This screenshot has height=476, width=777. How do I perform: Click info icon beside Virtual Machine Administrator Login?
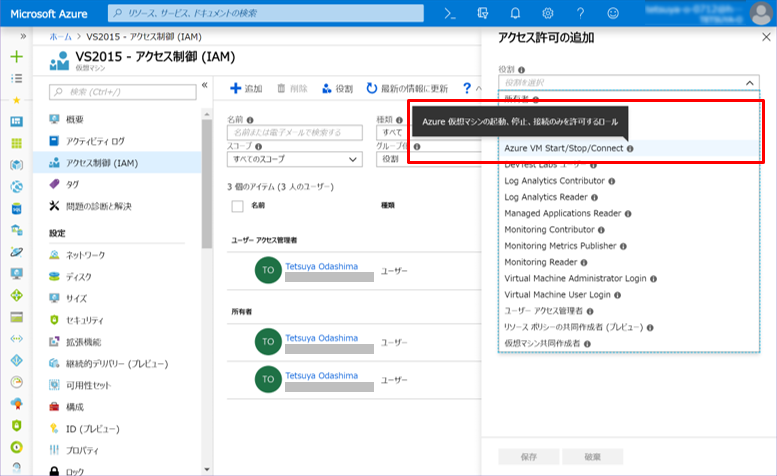tap(653, 279)
